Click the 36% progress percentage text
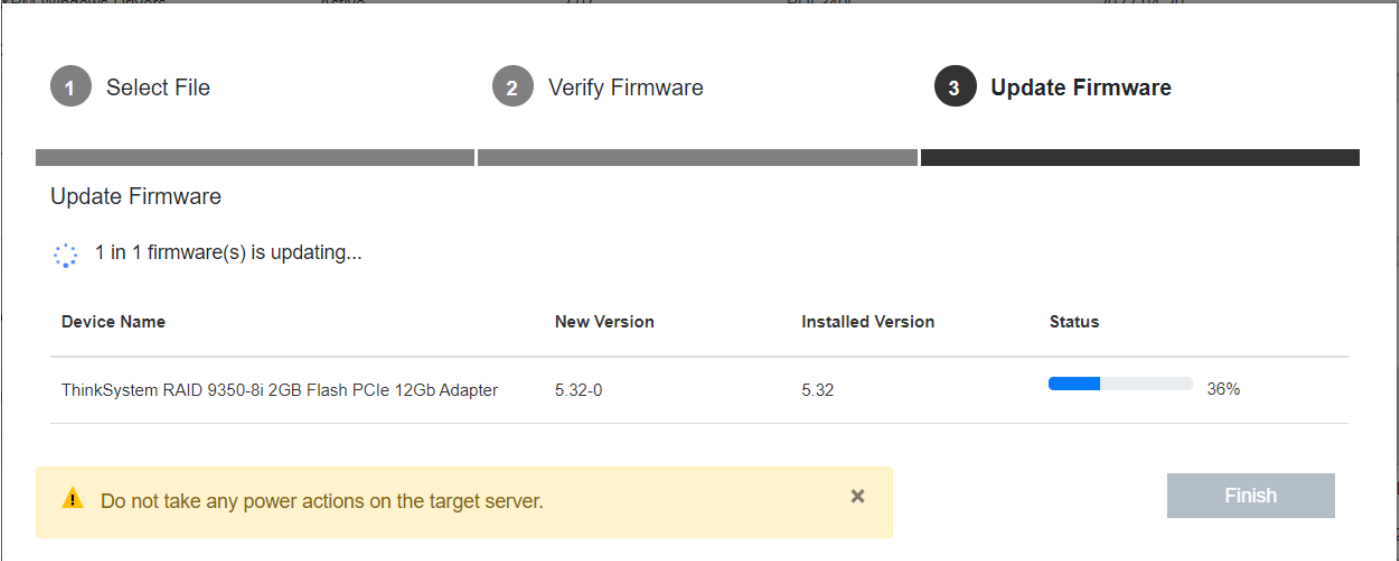This screenshot has width=1399, height=561. [1223, 389]
